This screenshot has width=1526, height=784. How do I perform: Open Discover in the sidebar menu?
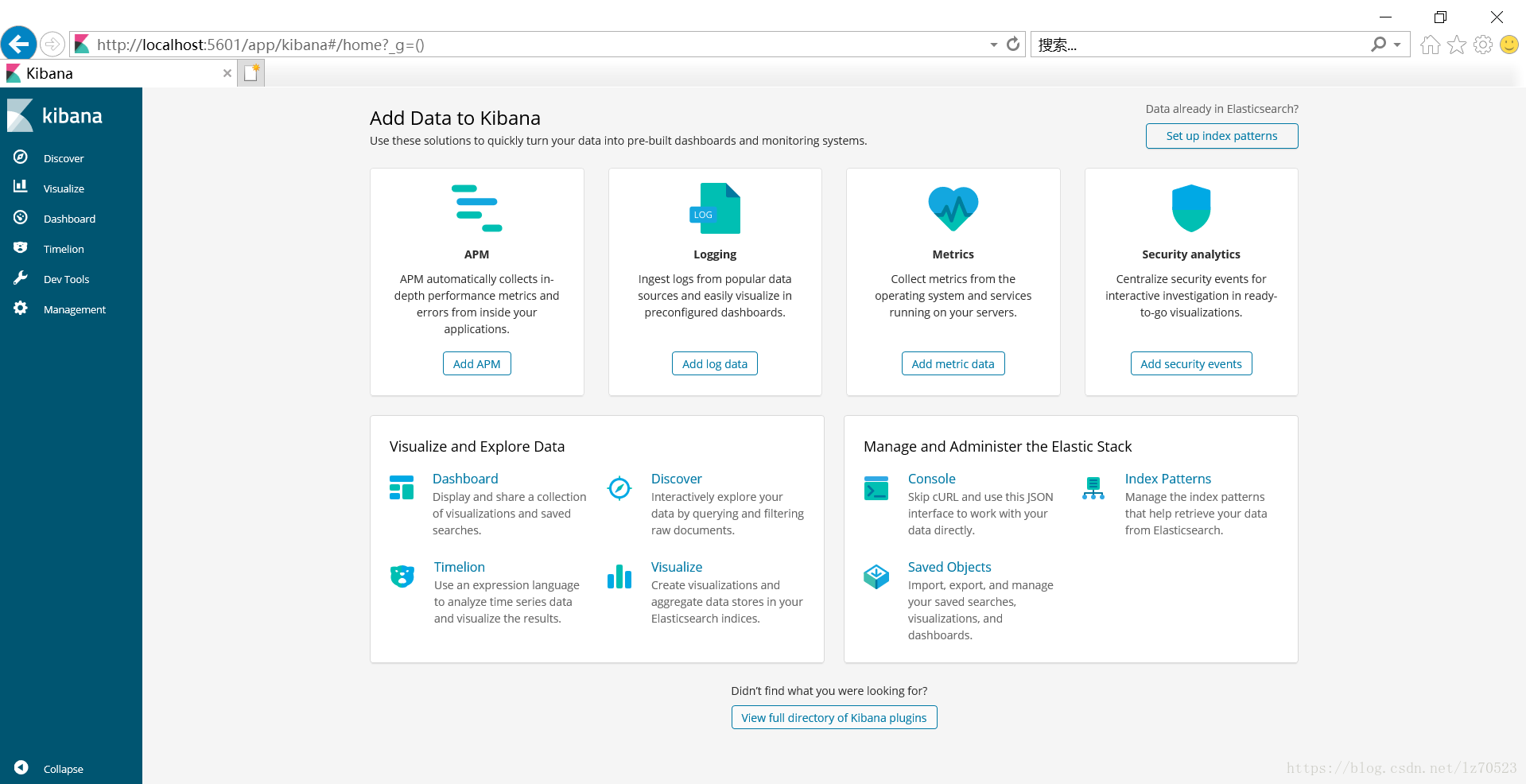pyautogui.click(x=64, y=158)
